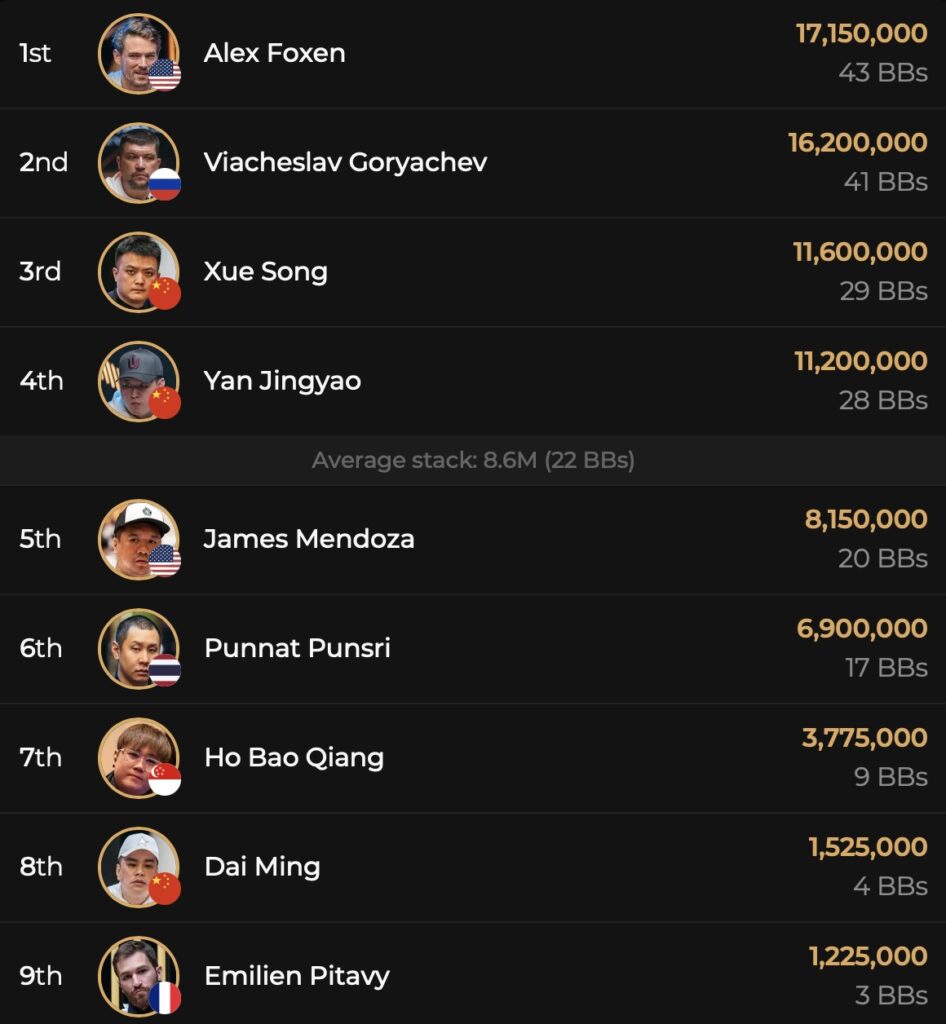Click Alex Foxen's 17,150,000 chip count
This screenshot has height=1024, width=946.
click(861, 34)
